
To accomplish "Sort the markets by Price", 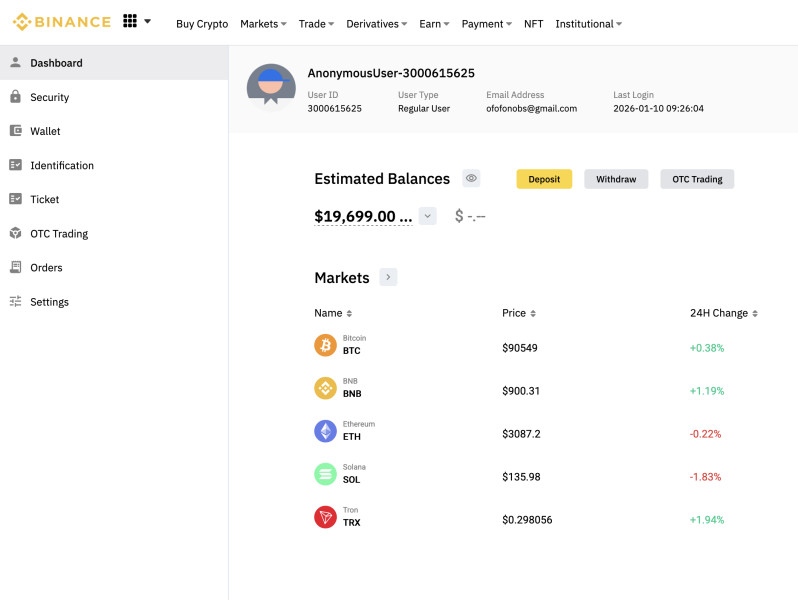I will (x=519, y=313).
